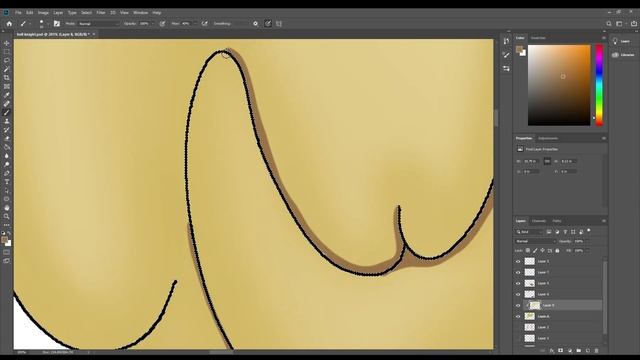Select the Brush tool in toolbox
640x360 pixels.
point(7,113)
